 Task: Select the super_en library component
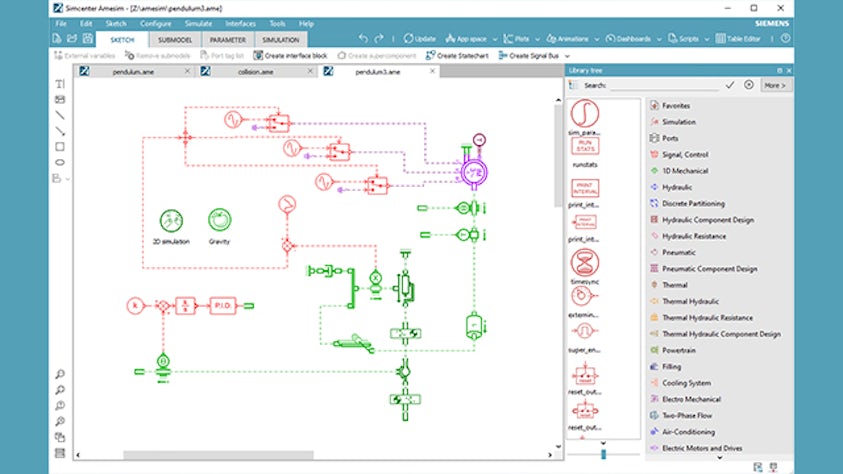click(584, 331)
